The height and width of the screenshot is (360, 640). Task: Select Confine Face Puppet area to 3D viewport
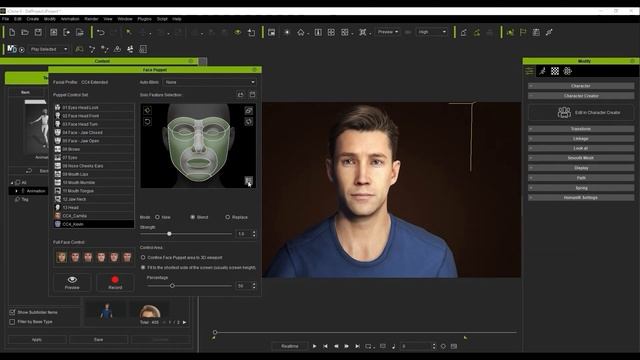pyautogui.click(x=143, y=258)
